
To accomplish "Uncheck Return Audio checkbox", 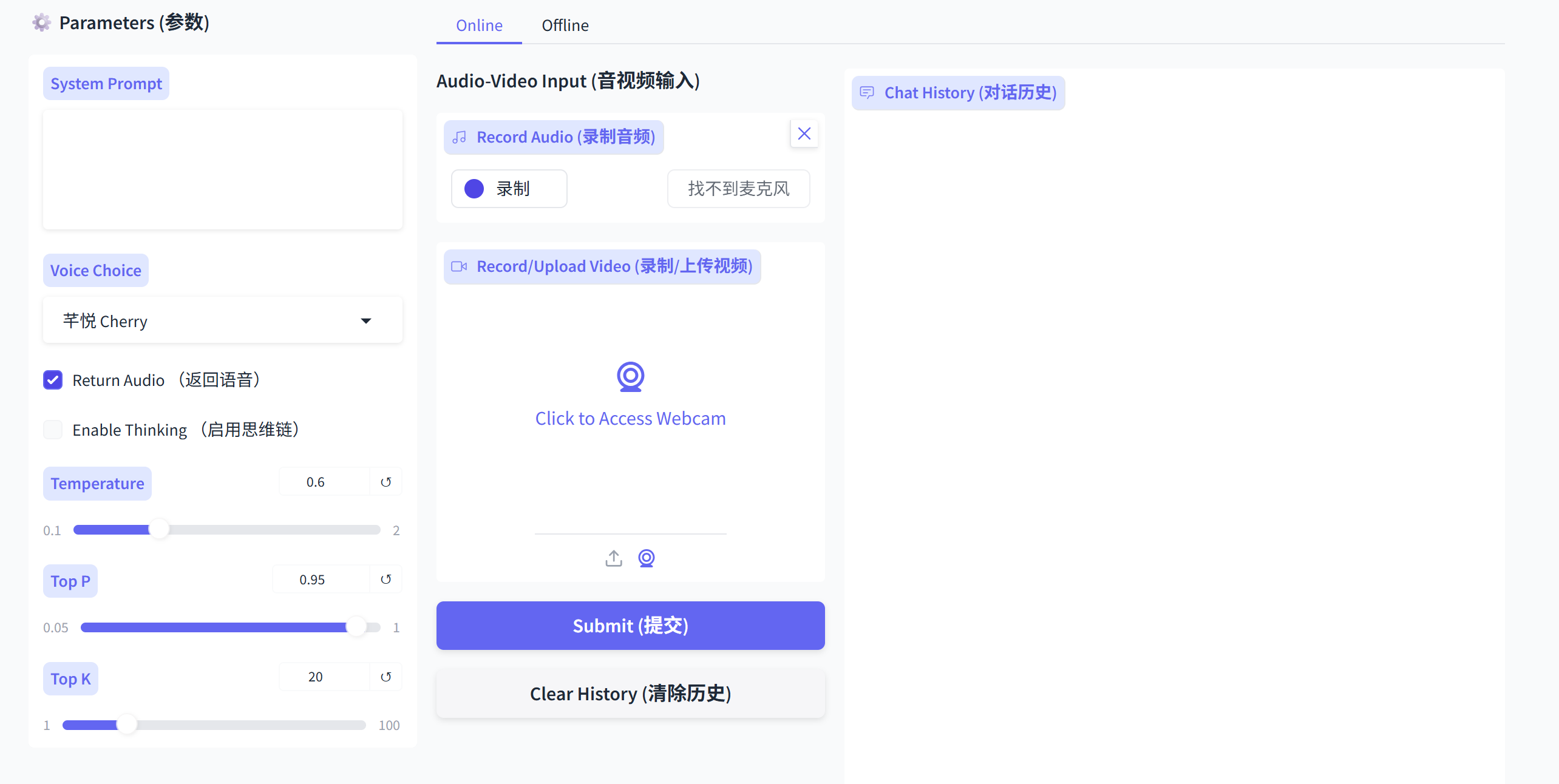I will coord(53,380).
